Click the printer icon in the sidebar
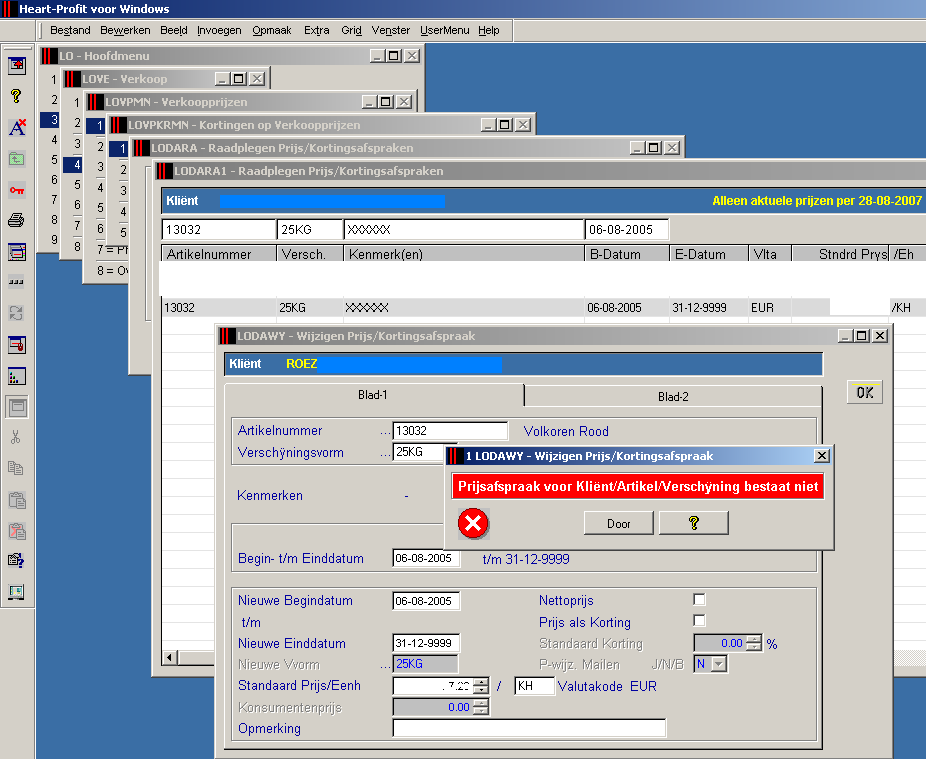Viewport: 926px width, 759px height. [x=17, y=221]
